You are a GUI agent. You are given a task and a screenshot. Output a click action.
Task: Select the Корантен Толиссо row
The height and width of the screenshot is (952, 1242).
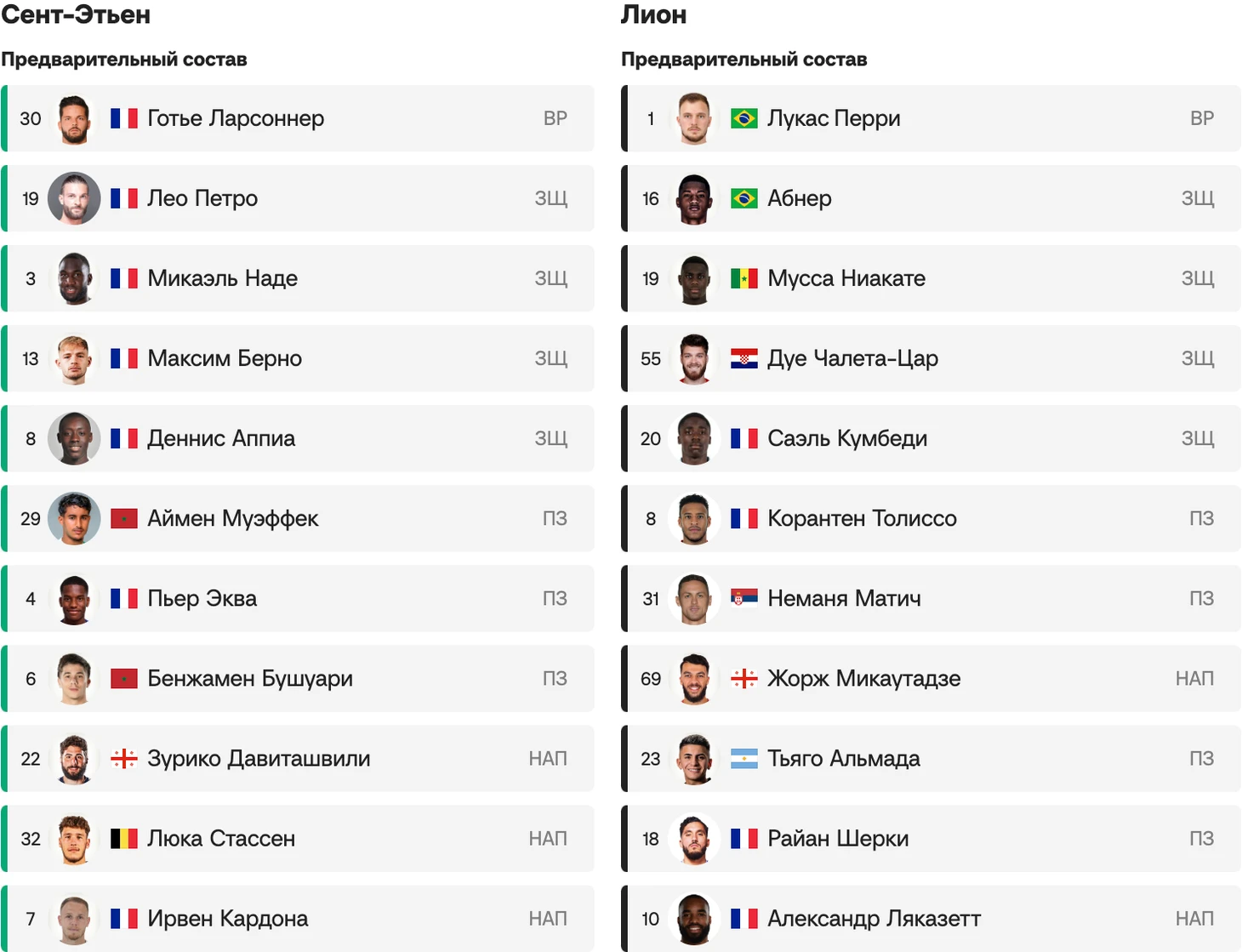tap(931, 518)
